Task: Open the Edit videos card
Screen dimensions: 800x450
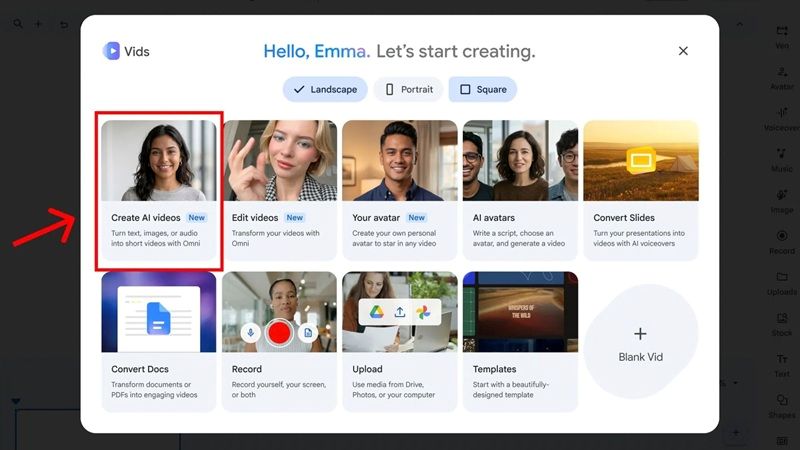Action: 279,190
